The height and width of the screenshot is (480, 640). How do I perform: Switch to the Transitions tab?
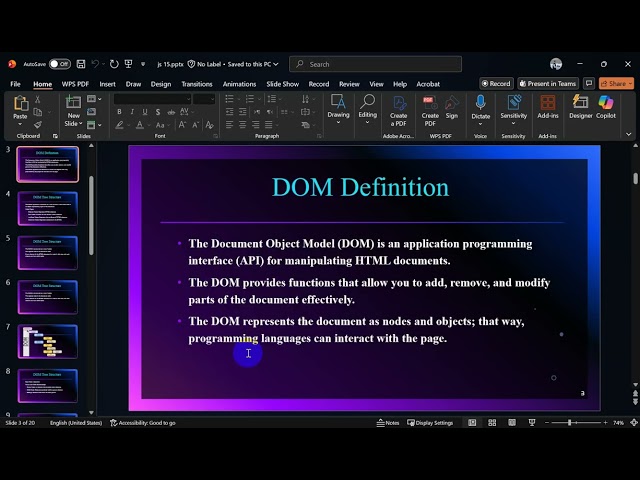(197, 84)
